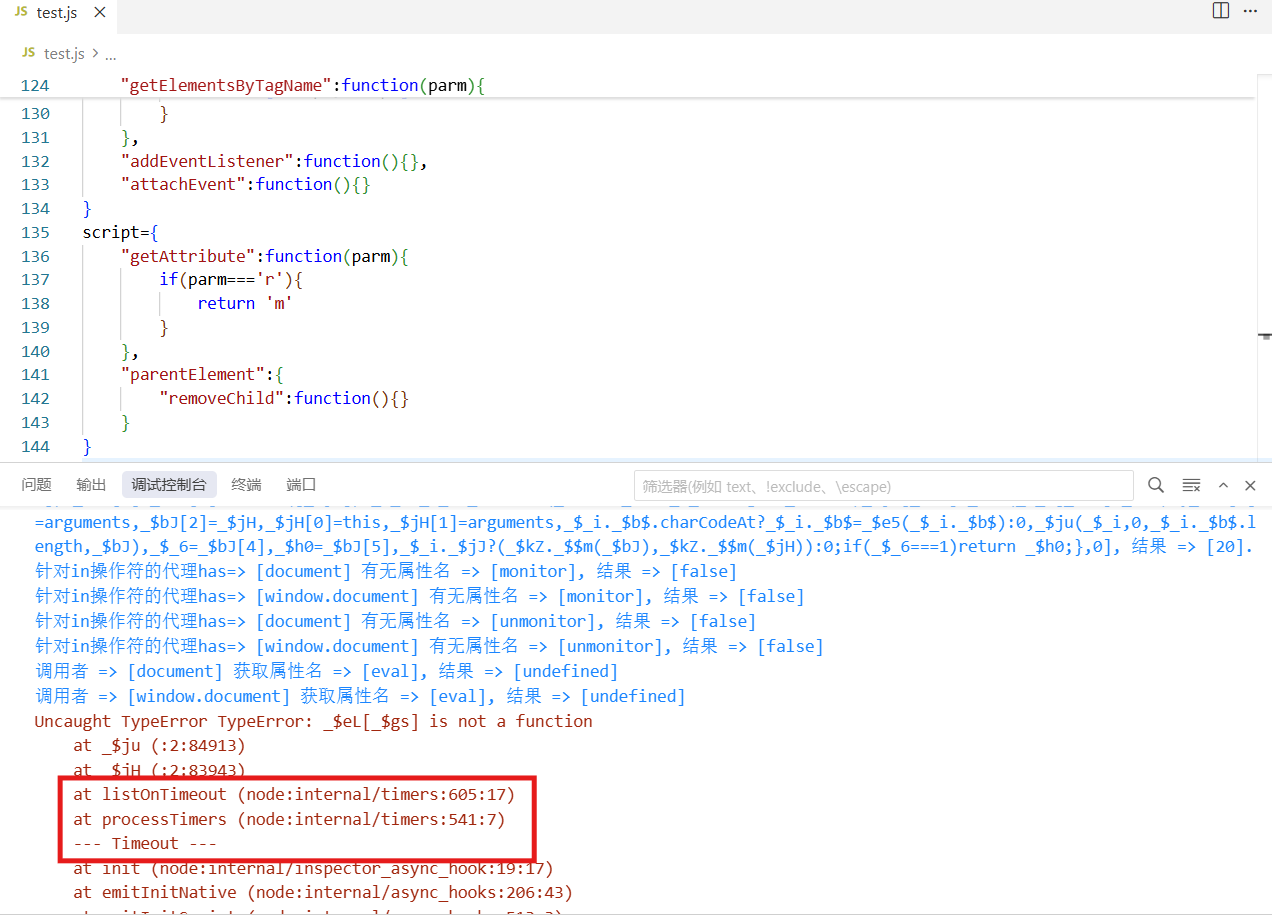Screen dimensions: 1272x918
Task: Switch to the 终端 tab
Action: [x=246, y=485]
